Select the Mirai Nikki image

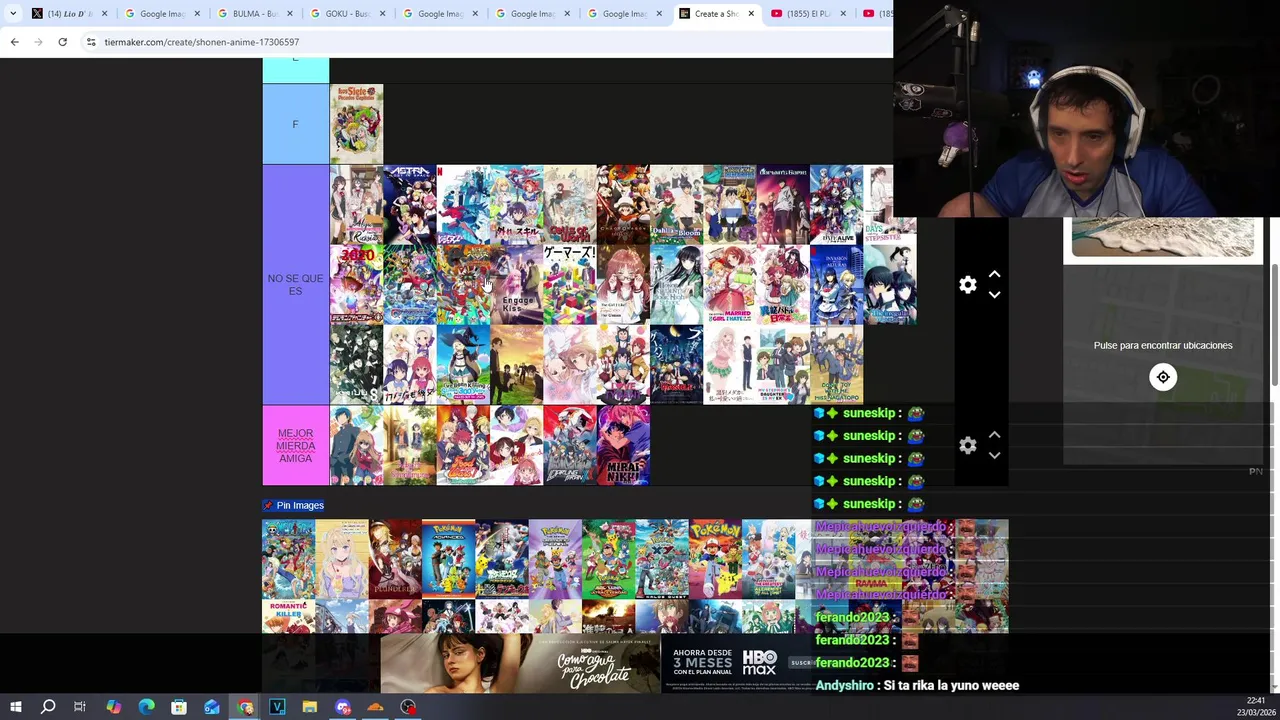coord(623,445)
